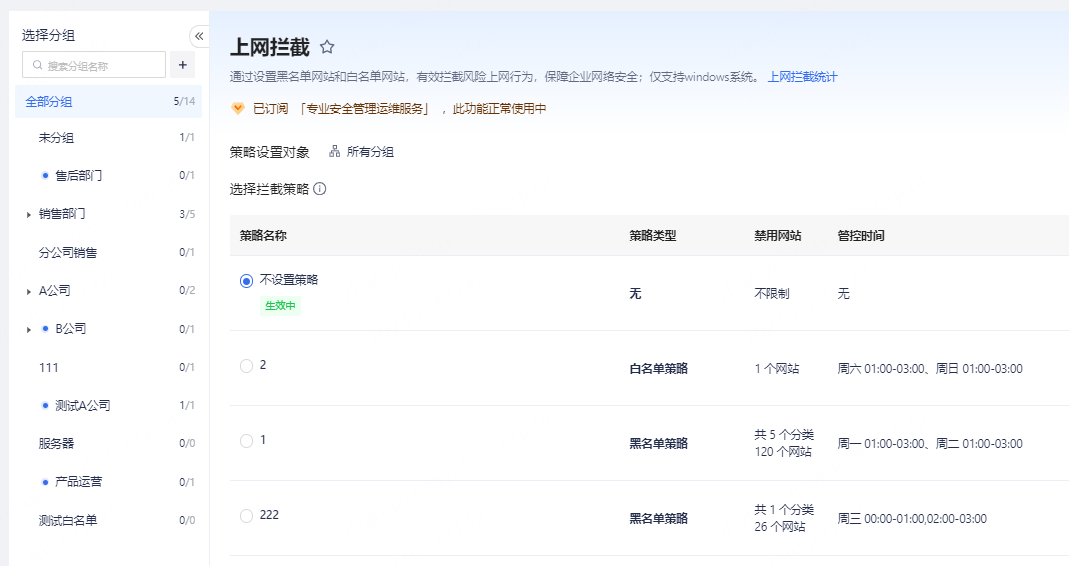Select radio button for policy 2
Viewport: 1069px width, 566px height.
pos(247,366)
